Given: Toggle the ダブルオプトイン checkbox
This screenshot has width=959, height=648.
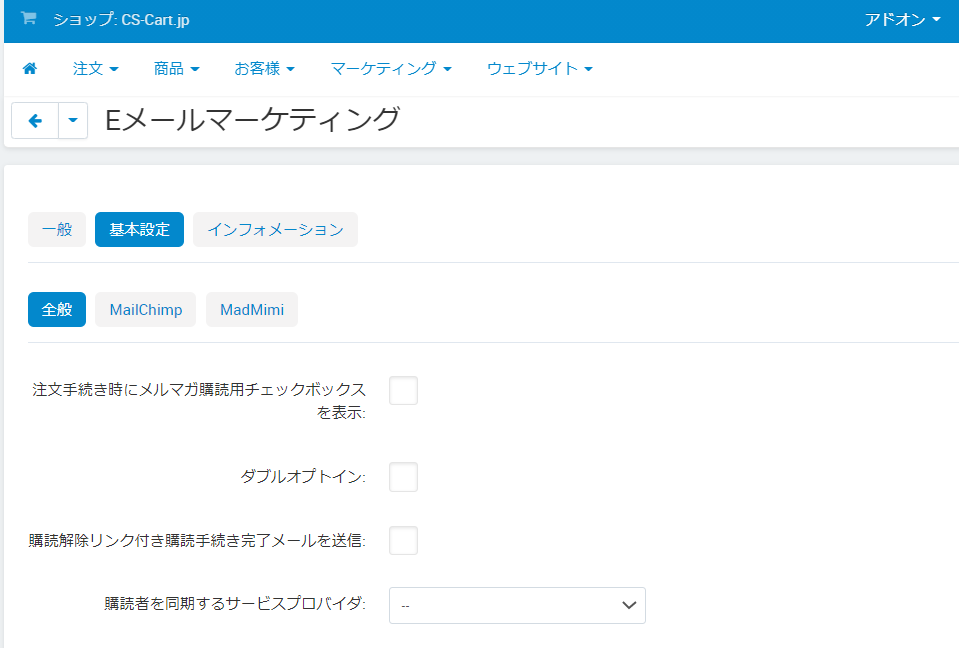Looking at the screenshot, I should tap(403, 477).
